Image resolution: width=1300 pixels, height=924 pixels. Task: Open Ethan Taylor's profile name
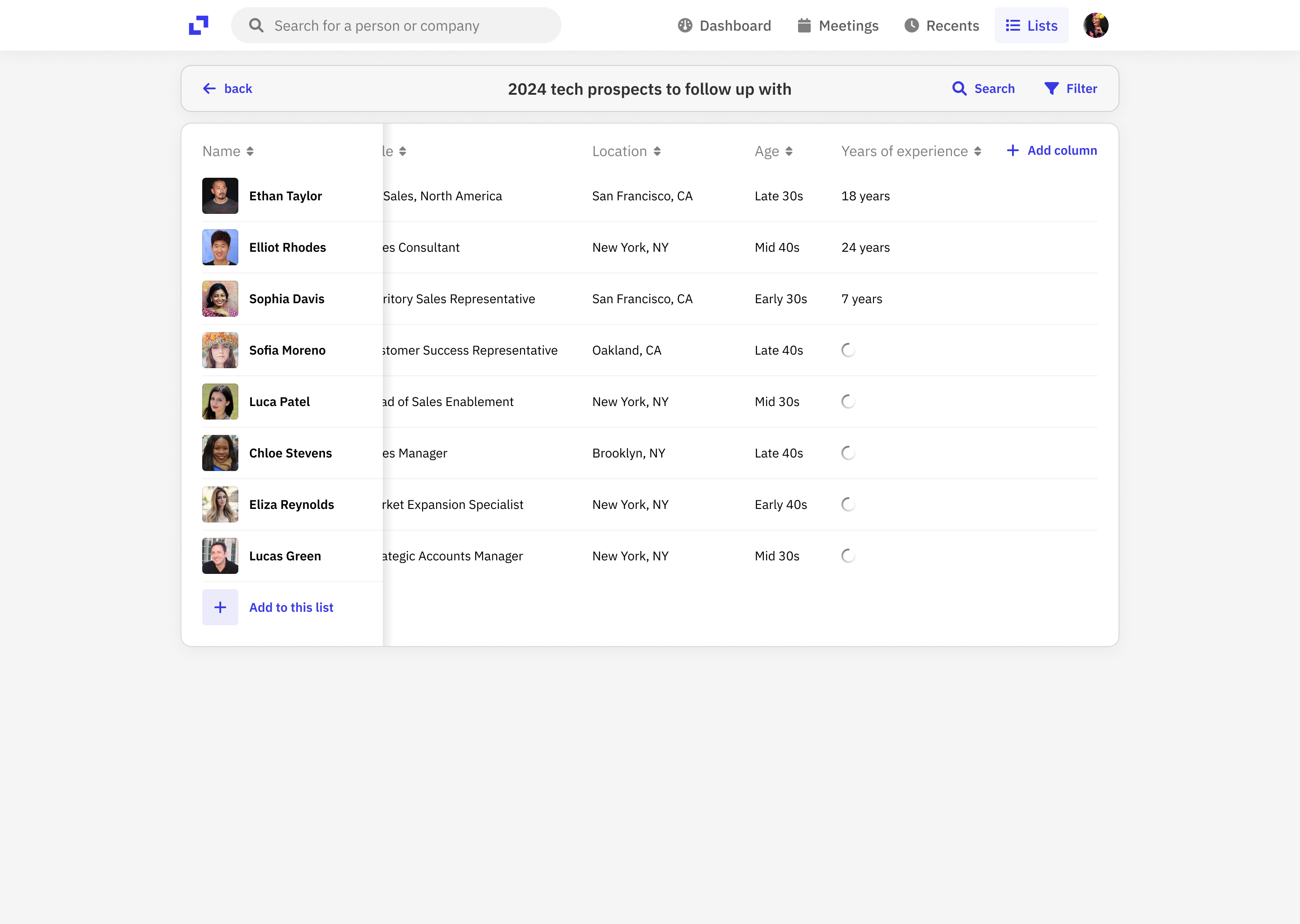click(285, 196)
